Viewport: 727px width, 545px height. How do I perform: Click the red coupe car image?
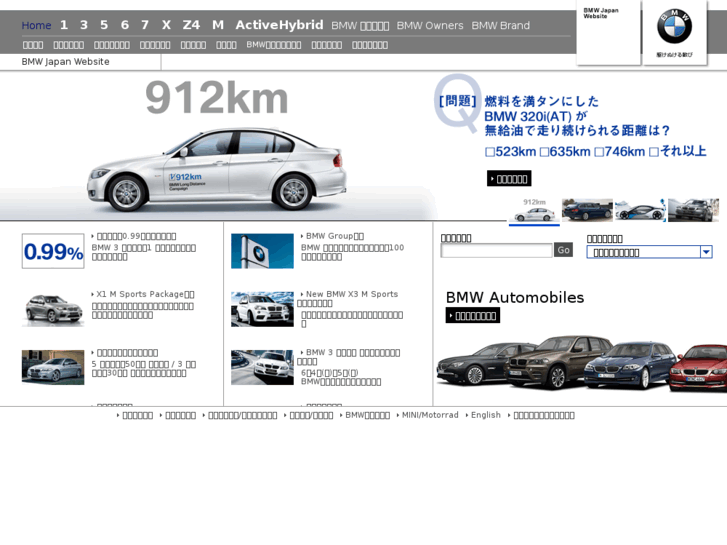pyautogui.click(x=700, y=369)
